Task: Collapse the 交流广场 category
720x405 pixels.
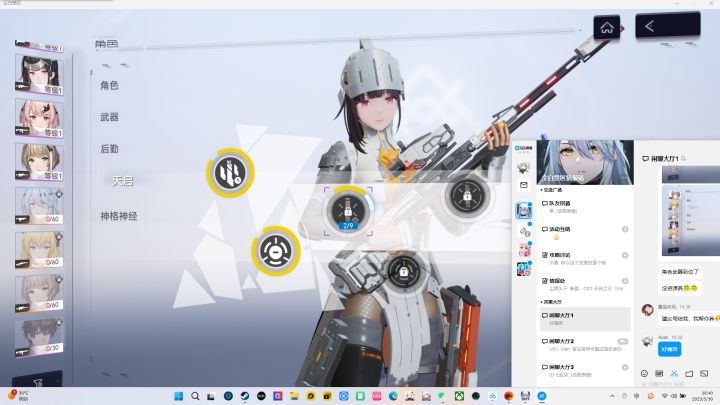Action: pyautogui.click(x=551, y=190)
